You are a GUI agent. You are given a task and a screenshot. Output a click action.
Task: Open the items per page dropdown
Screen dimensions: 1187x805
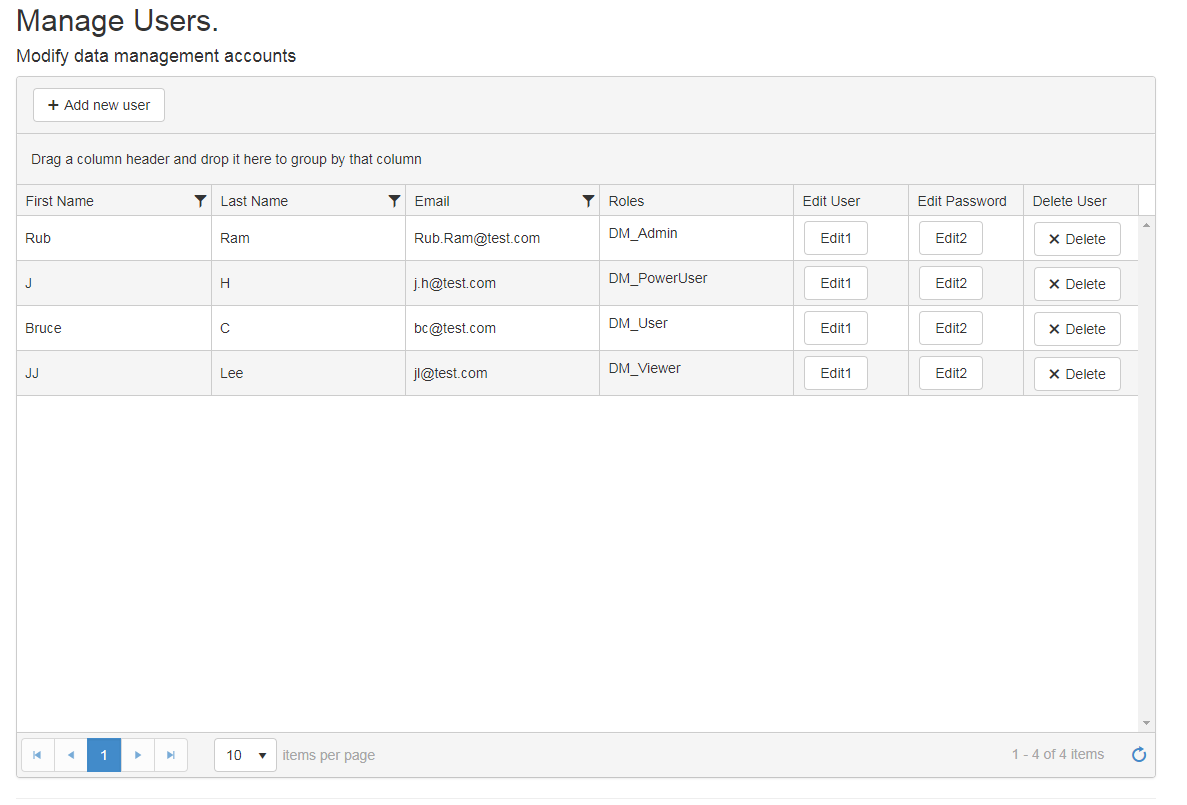pos(245,755)
